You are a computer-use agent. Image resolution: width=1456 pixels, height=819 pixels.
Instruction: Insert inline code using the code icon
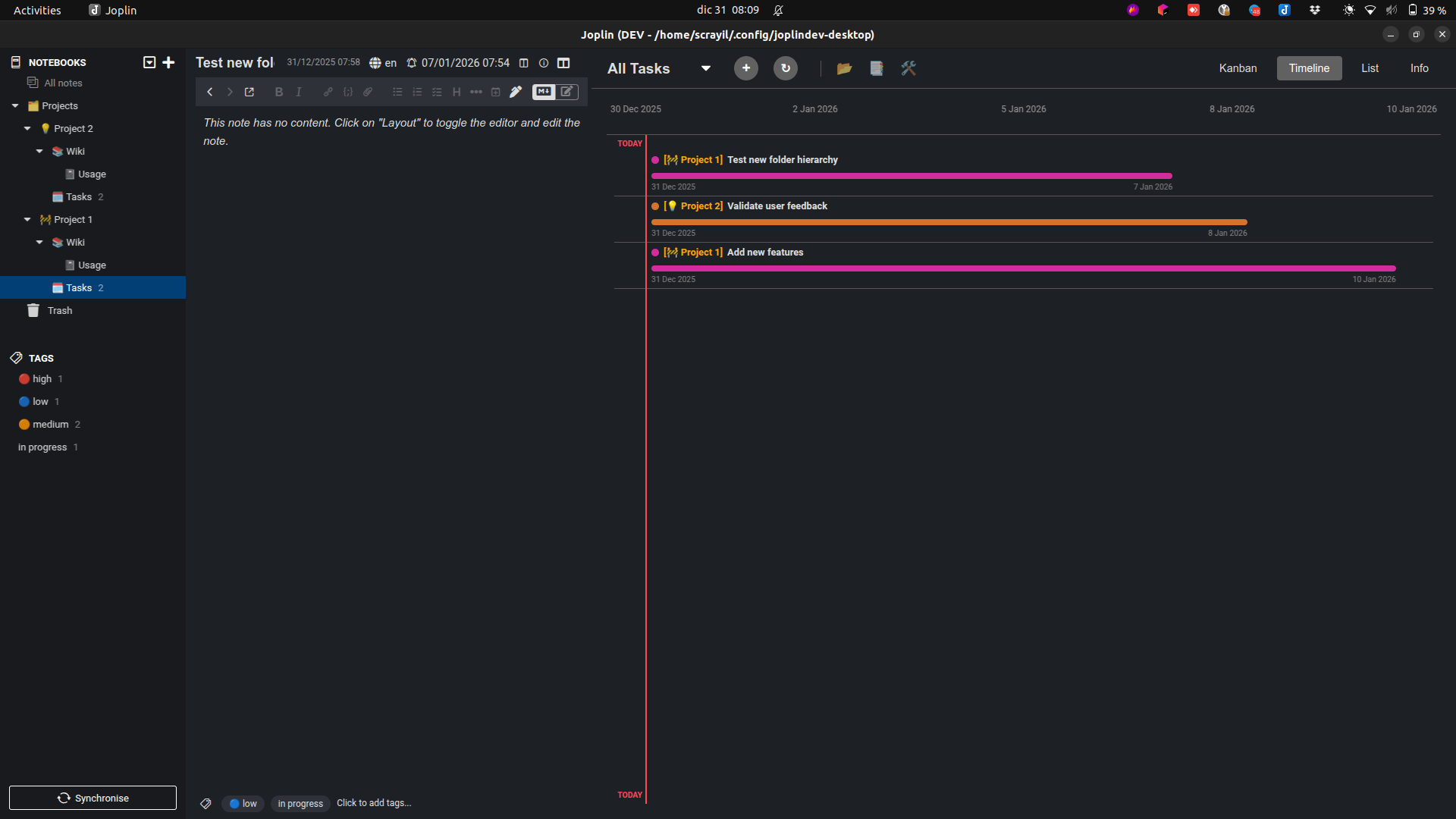click(x=348, y=92)
